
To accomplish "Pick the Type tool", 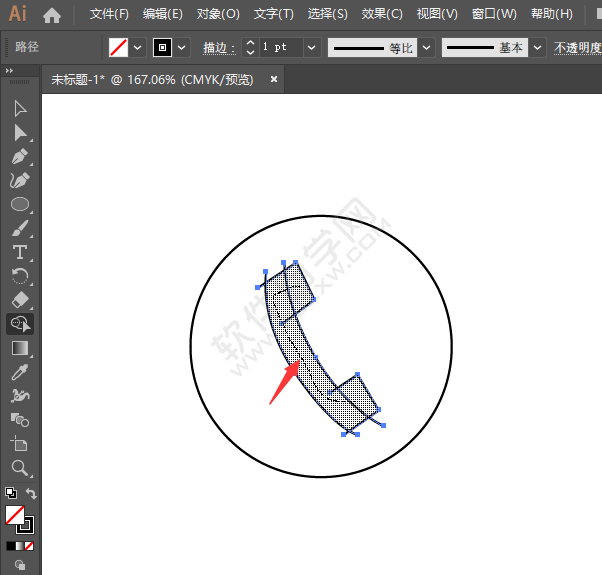I will point(19,252).
